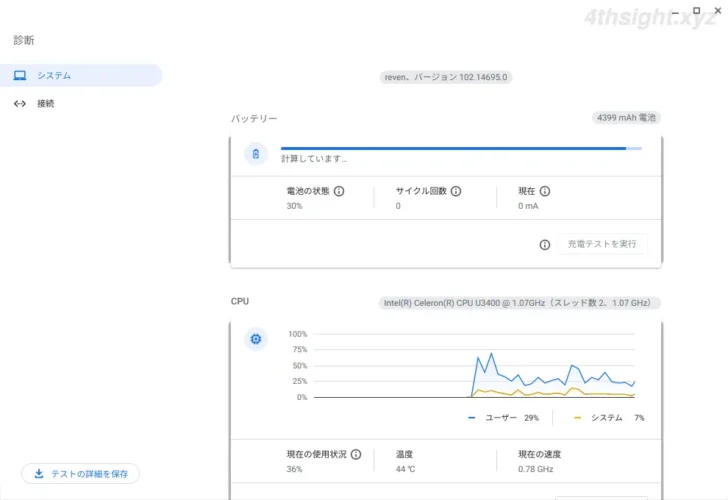728x500 pixels.
Task: Click the 4399 mAh 電池 chip
Action: click(x=626, y=118)
